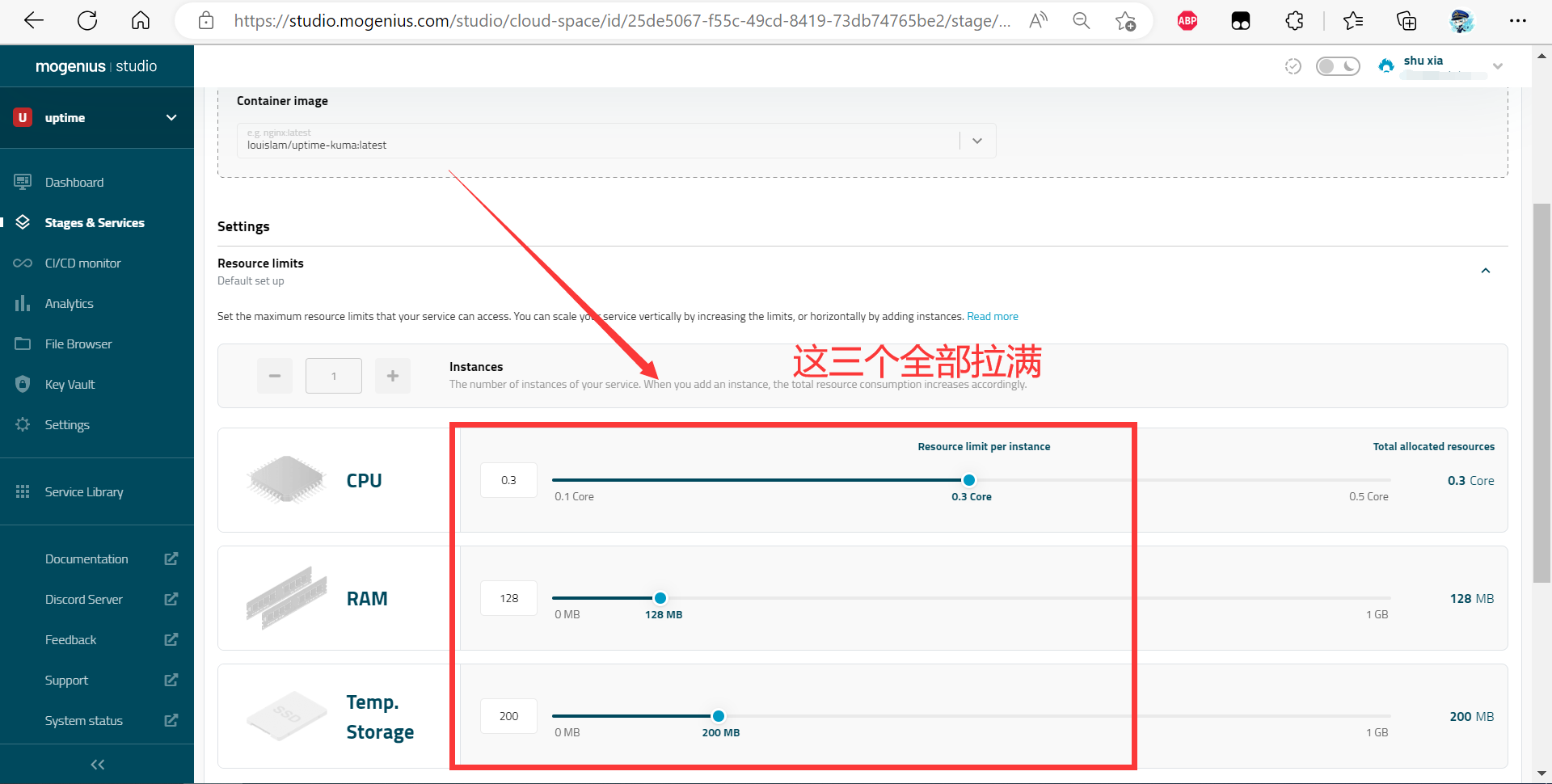Open the Dashboard sidebar icon
This screenshot has width=1552, height=784.
pos(23,182)
